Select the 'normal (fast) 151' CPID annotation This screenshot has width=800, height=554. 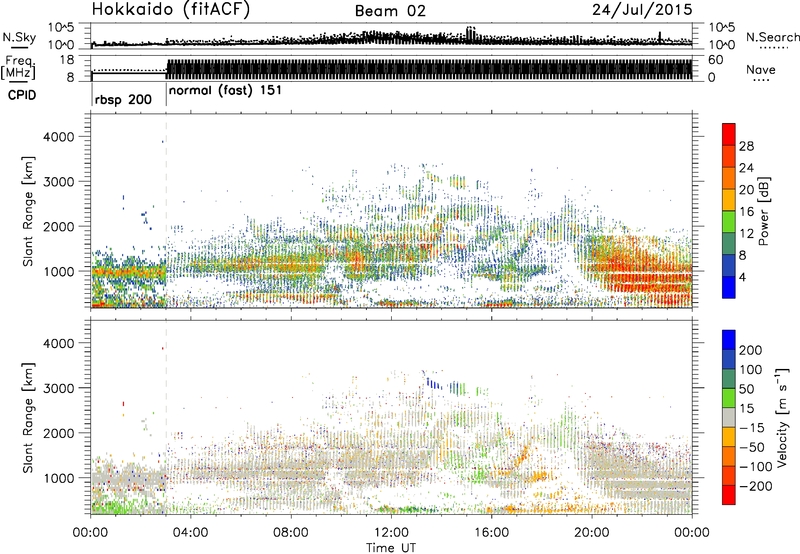(x=225, y=91)
